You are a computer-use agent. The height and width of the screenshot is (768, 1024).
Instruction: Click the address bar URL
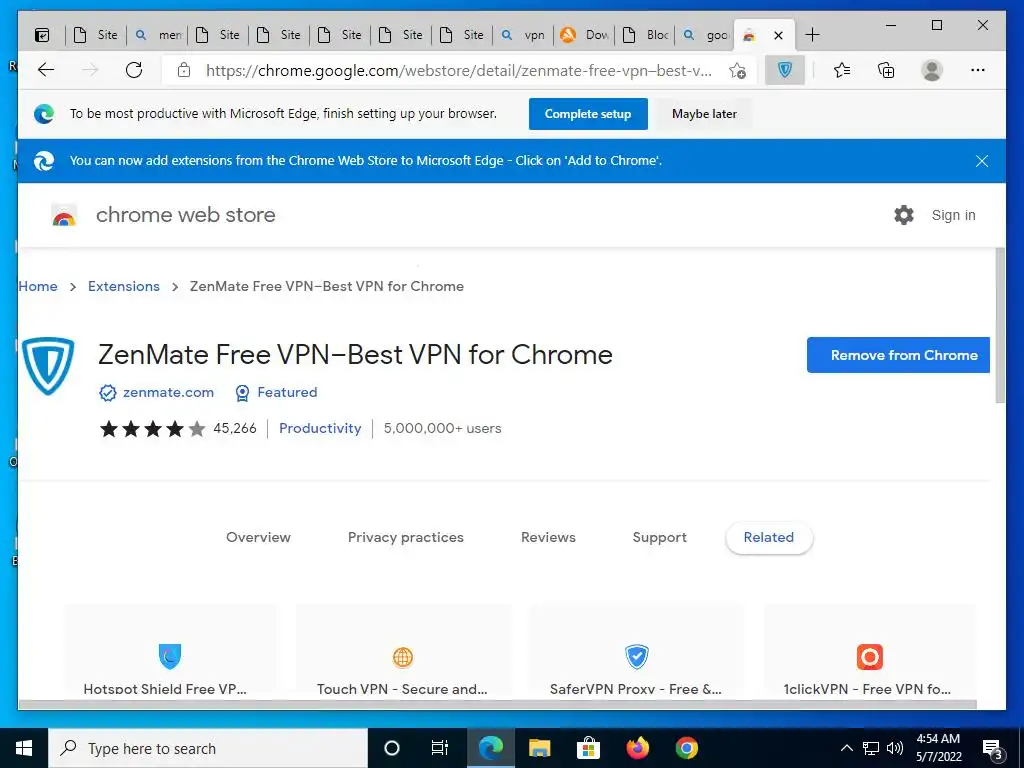point(458,71)
